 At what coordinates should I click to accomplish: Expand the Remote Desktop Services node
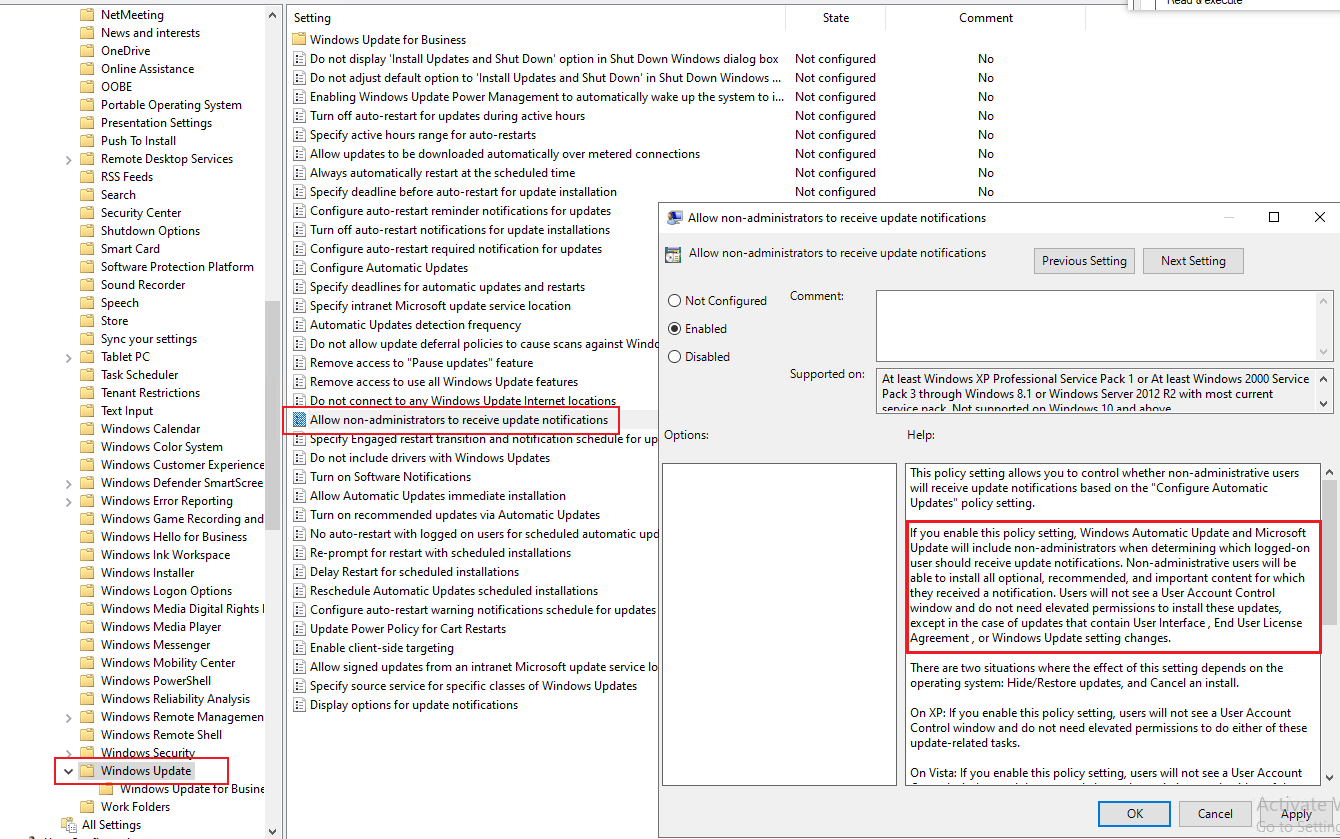click(x=68, y=159)
